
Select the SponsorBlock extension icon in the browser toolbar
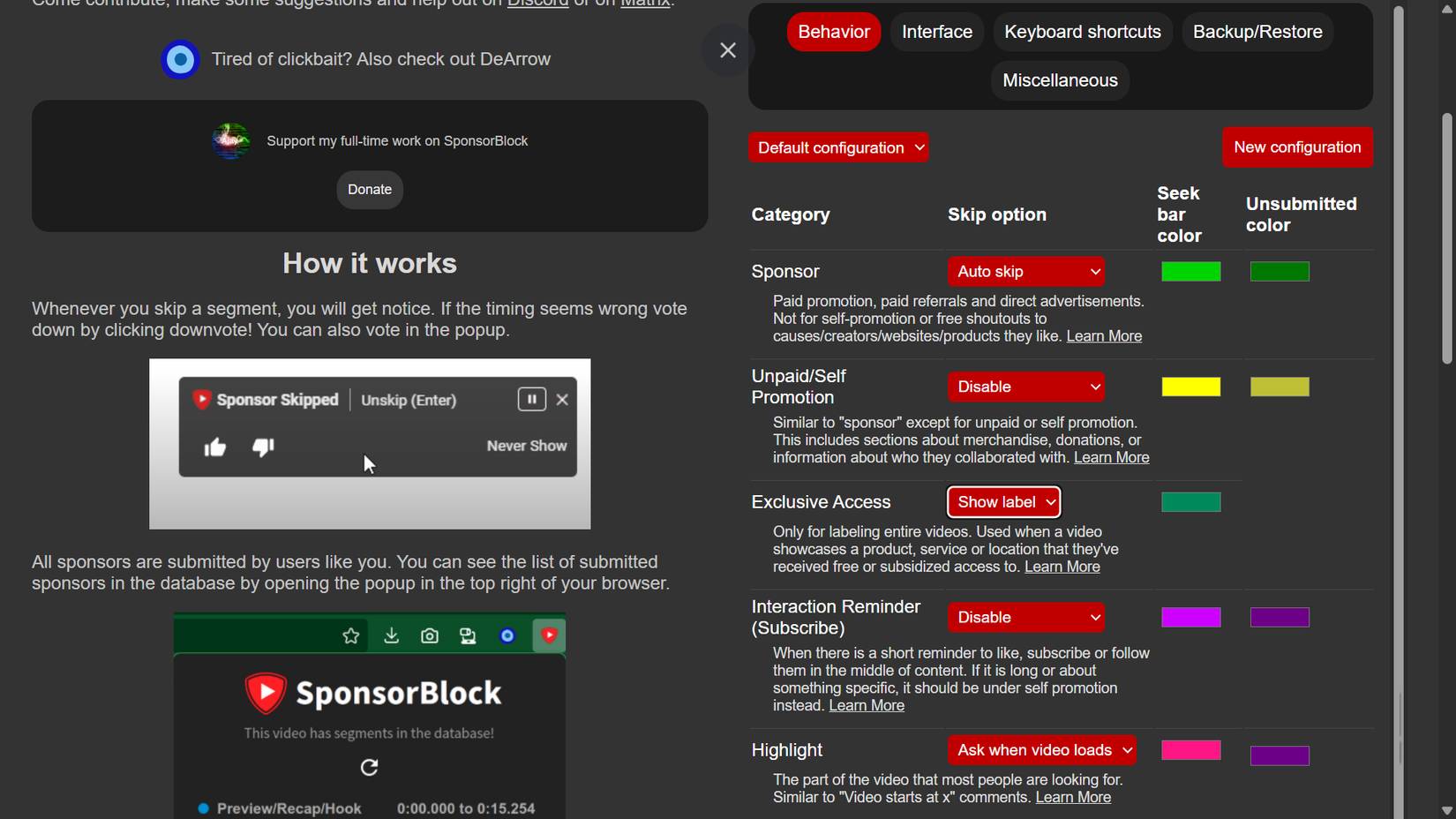[549, 635]
